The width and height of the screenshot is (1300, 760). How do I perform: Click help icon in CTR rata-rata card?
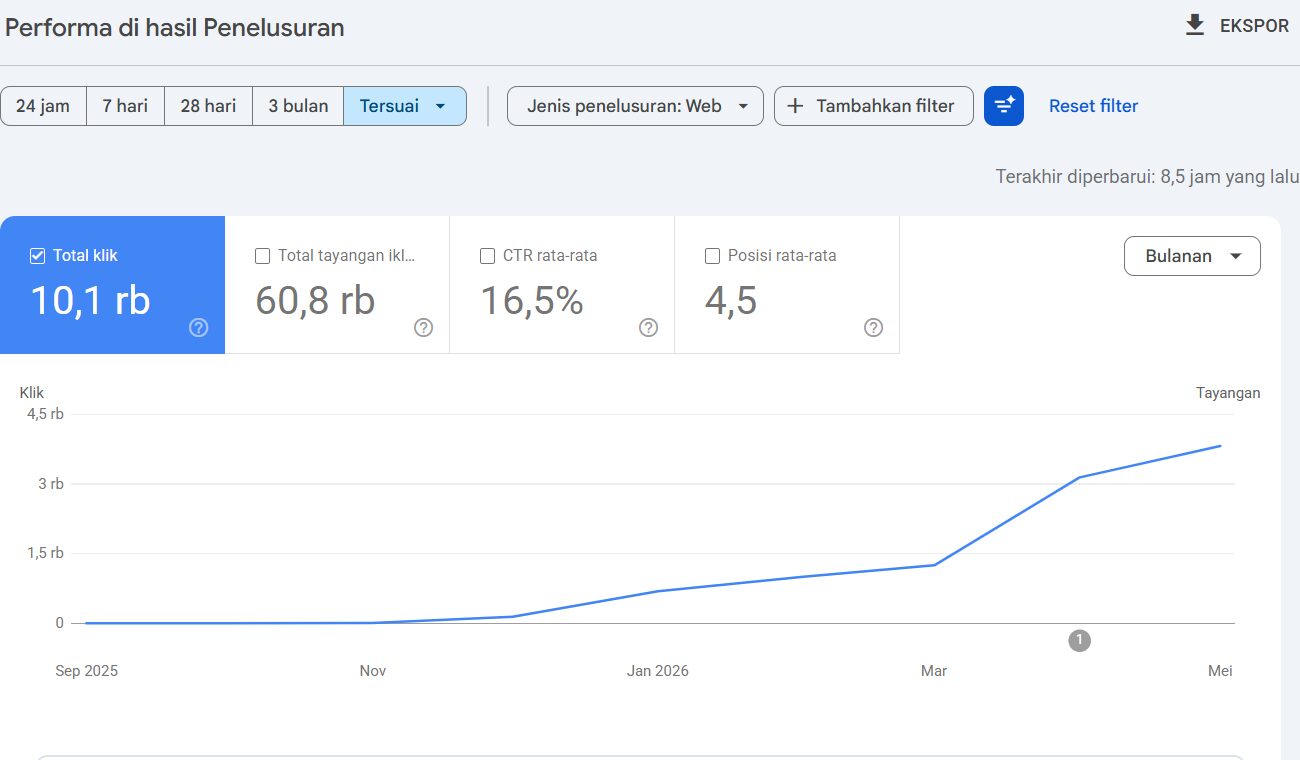pos(649,328)
